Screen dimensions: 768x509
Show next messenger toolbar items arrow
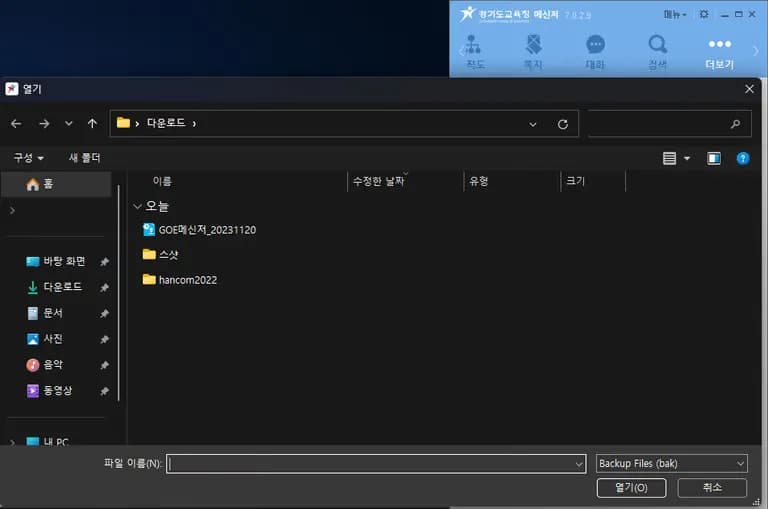coord(756,50)
